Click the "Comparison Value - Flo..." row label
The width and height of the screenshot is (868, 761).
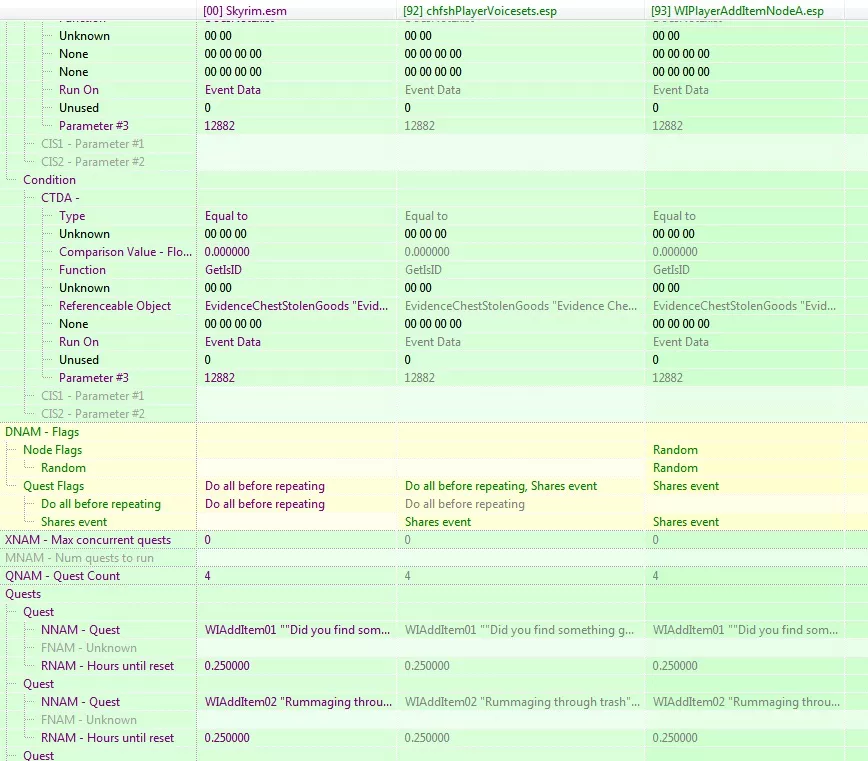click(x=125, y=252)
